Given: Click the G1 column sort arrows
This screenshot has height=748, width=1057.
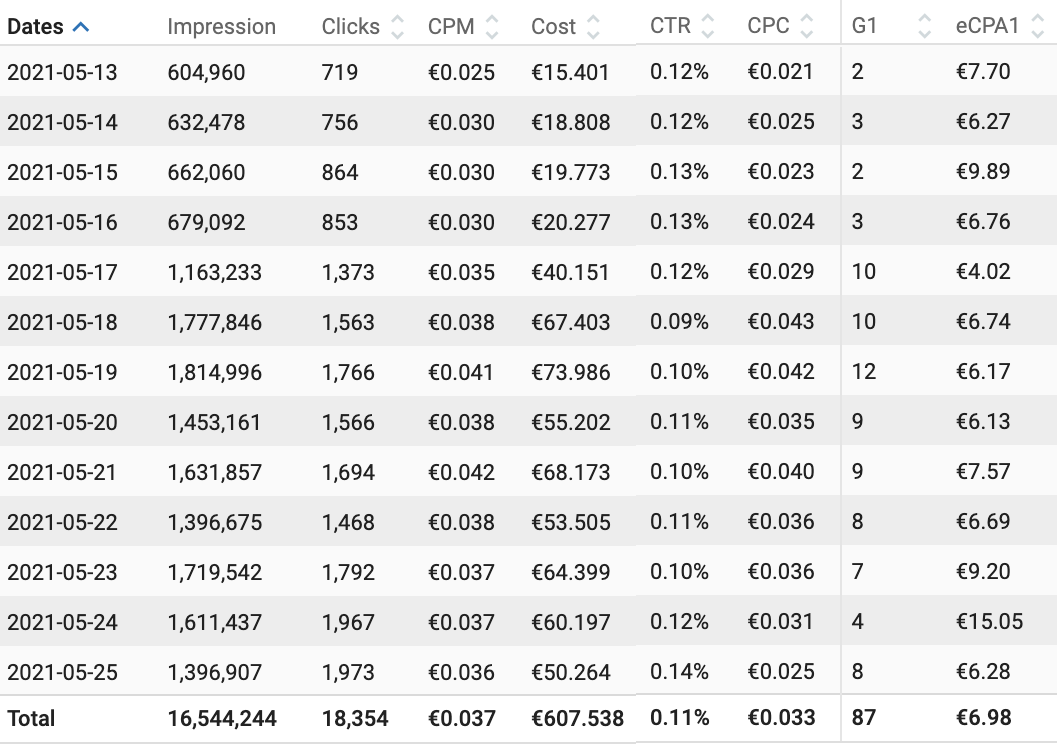Looking at the screenshot, I should tap(924, 26).
